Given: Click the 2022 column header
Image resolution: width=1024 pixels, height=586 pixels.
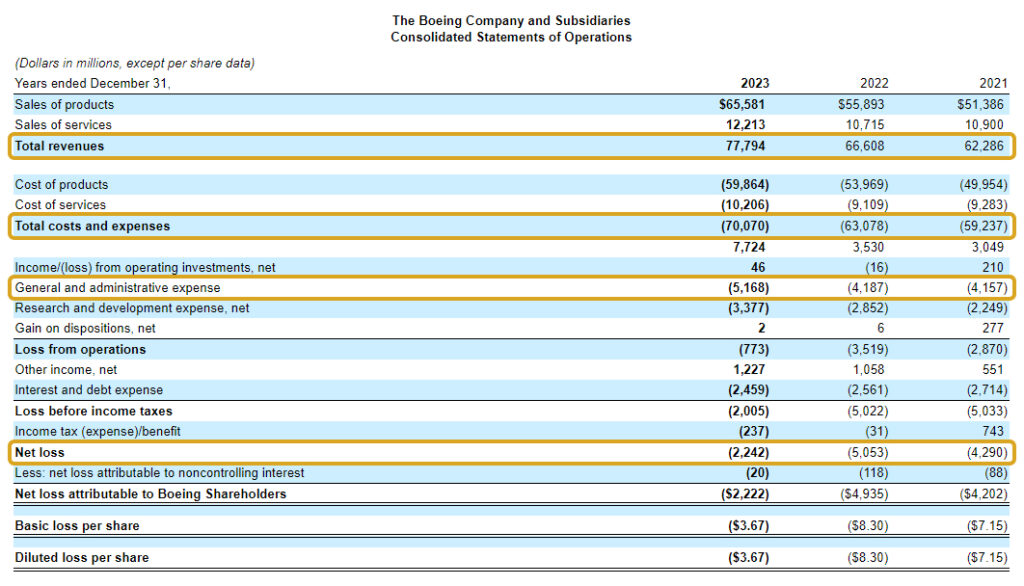Looking at the screenshot, I should point(873,84).
